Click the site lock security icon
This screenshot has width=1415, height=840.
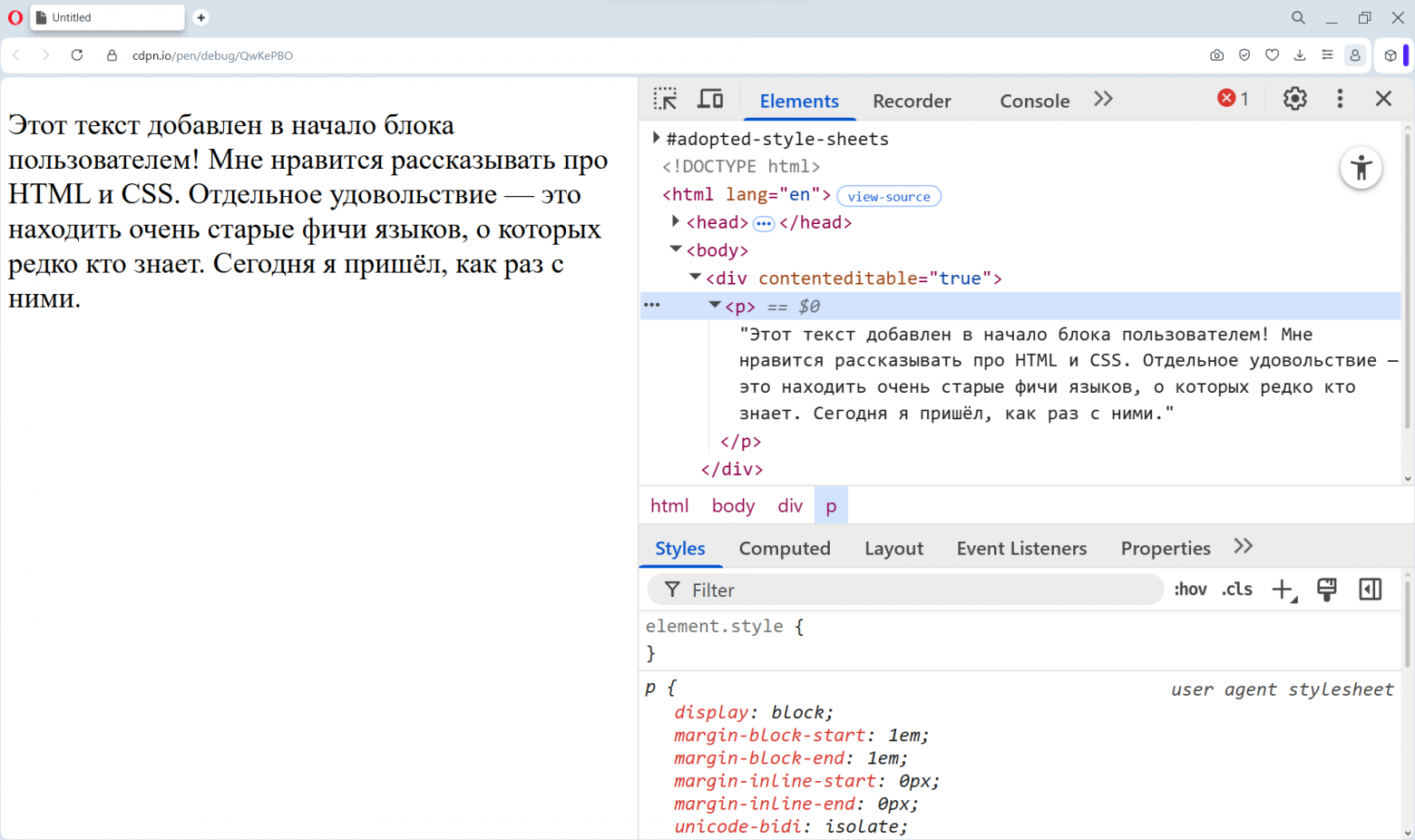112,55
